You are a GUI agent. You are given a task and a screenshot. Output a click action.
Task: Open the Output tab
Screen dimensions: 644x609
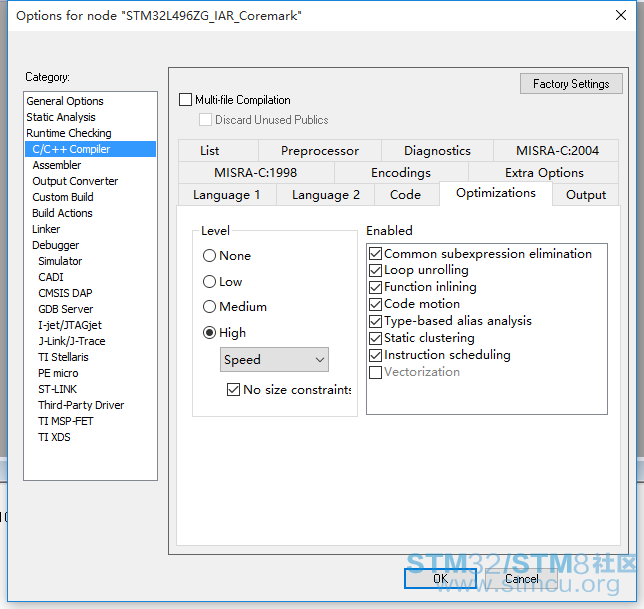[x=586, y=195]
